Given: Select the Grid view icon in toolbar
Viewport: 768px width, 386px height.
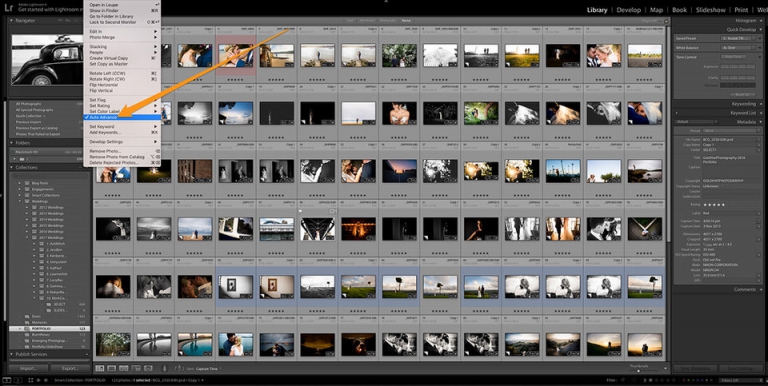Looking at the screenshot, I should coord(100,368).
